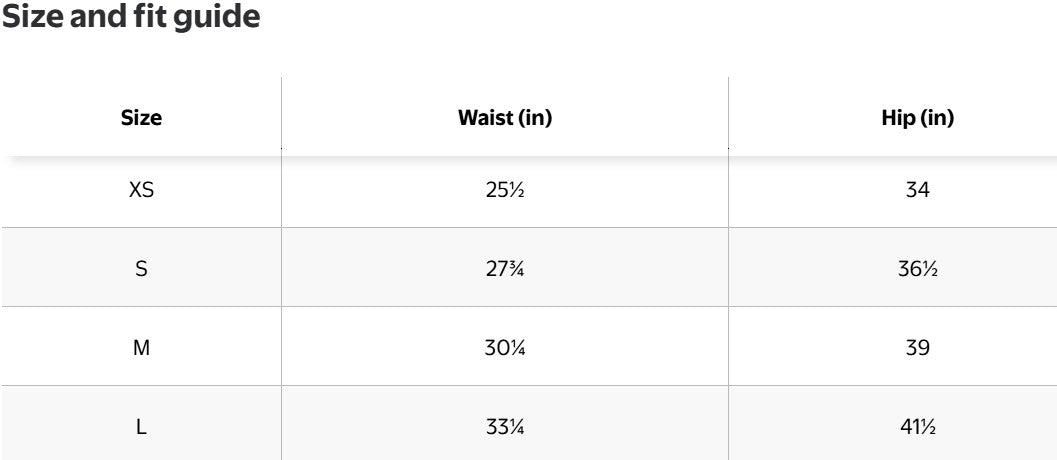The height and width of the screenshot is (460, 1057).
Task: Select the 30¼ waist measurement
Action: tap(504, 348)
